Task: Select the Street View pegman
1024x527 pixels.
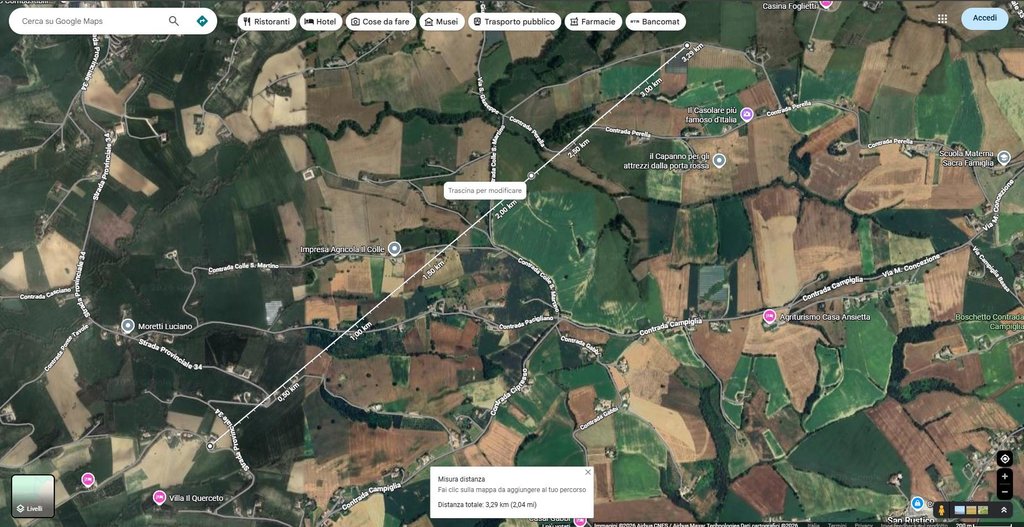Action: 941,509
